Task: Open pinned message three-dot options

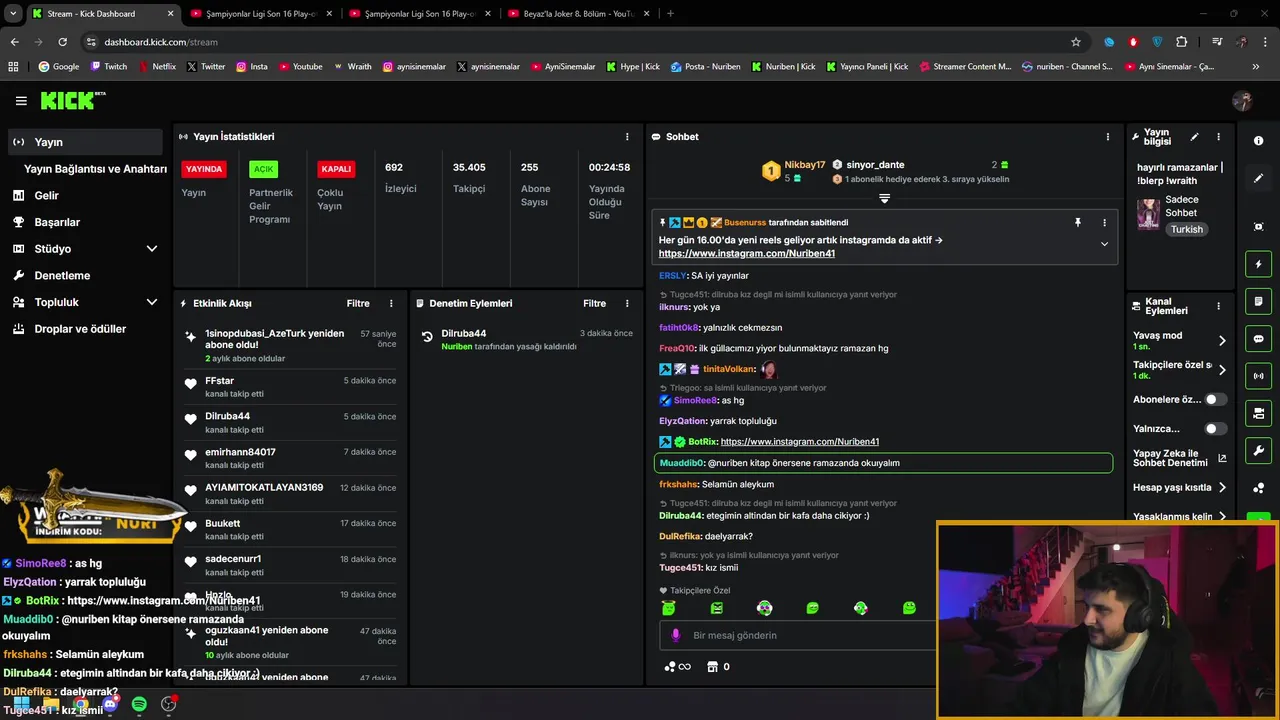Action: click(1104, 223)
